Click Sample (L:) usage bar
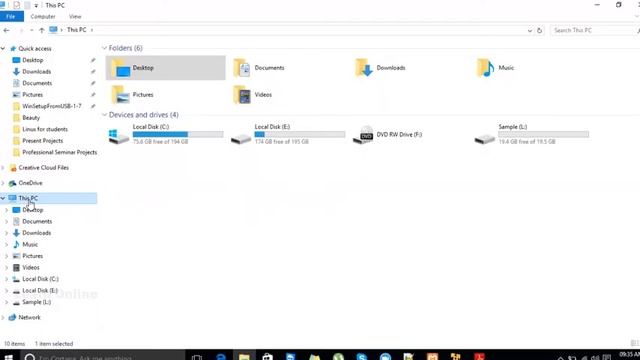Viewport: 640px width, 360px height. [x=543, y=134]
